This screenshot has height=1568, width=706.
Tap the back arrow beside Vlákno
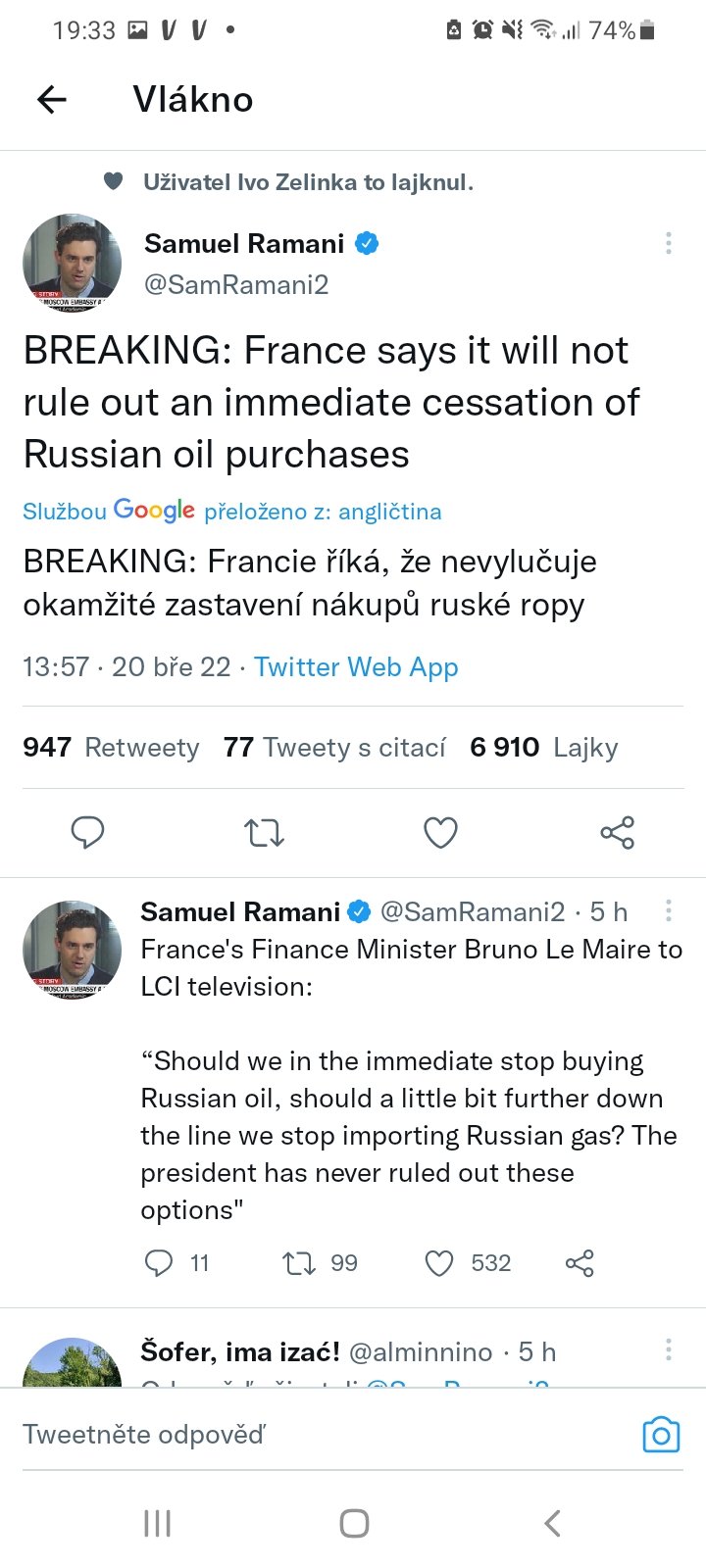52,99
